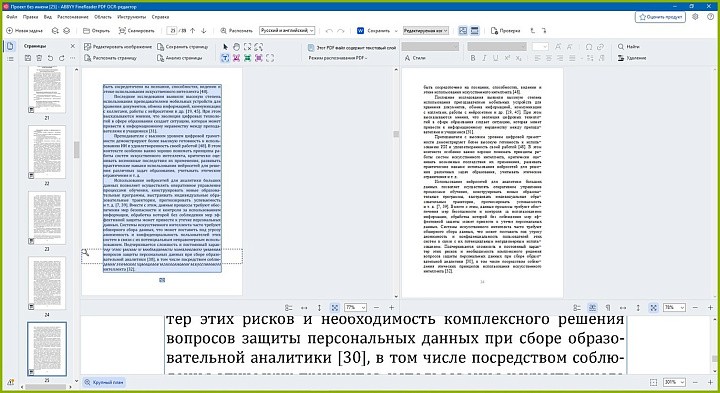
Task: Open the Справка menu
Action: click(160, 17)
